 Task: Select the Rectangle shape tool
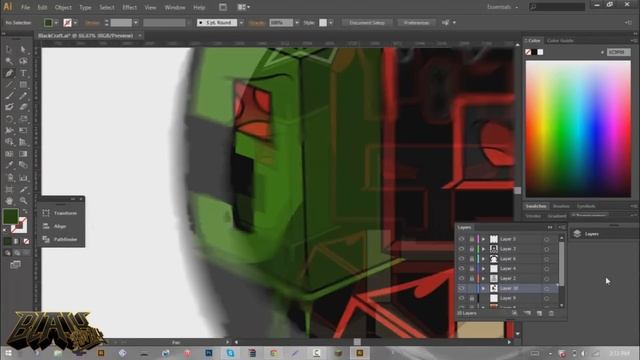[23, 84]
